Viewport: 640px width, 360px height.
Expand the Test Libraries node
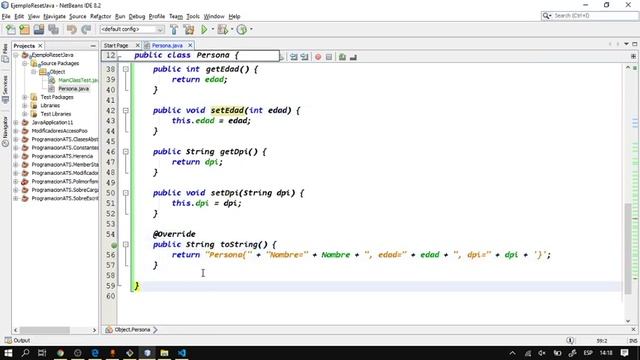point(25,114)
